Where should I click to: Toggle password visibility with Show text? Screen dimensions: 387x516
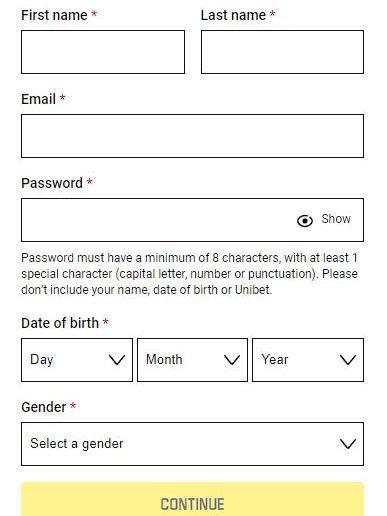336,219
